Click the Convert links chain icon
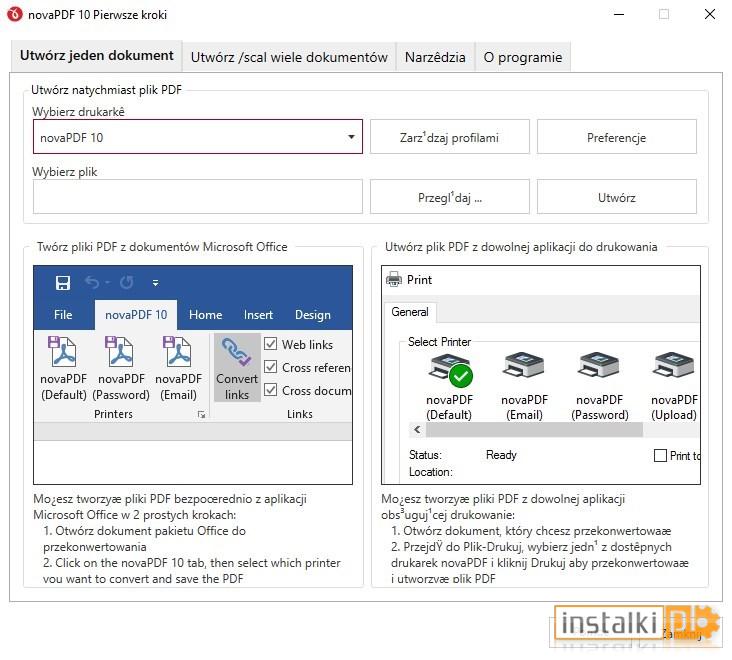The width and height of the screenshot is (732, 660). 237,351
